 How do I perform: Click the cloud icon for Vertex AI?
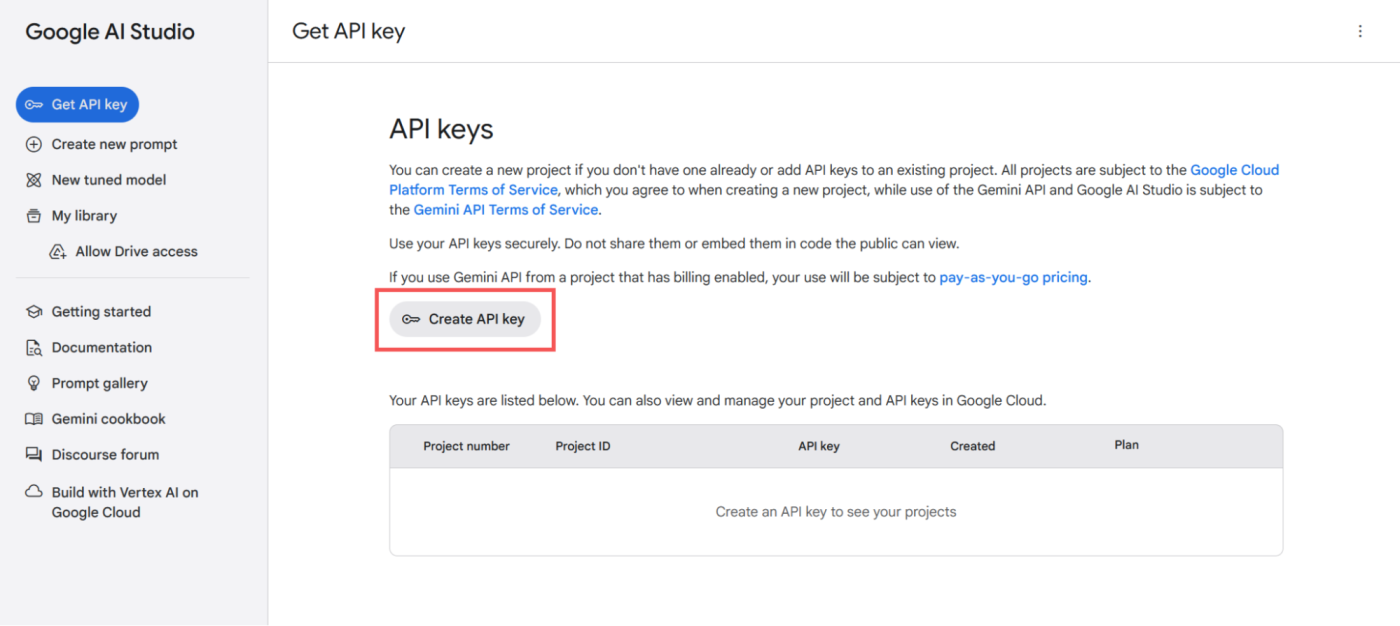(34, 492)
